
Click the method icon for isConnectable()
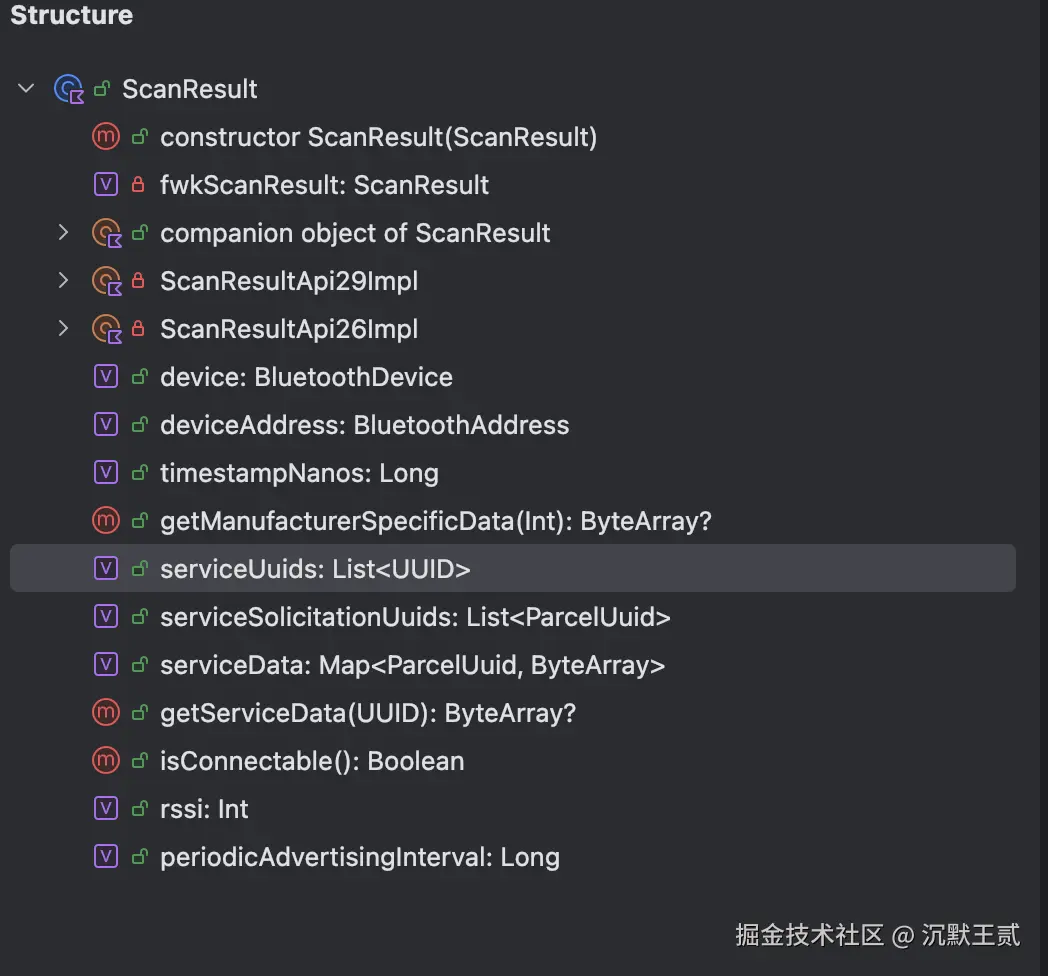106,760
